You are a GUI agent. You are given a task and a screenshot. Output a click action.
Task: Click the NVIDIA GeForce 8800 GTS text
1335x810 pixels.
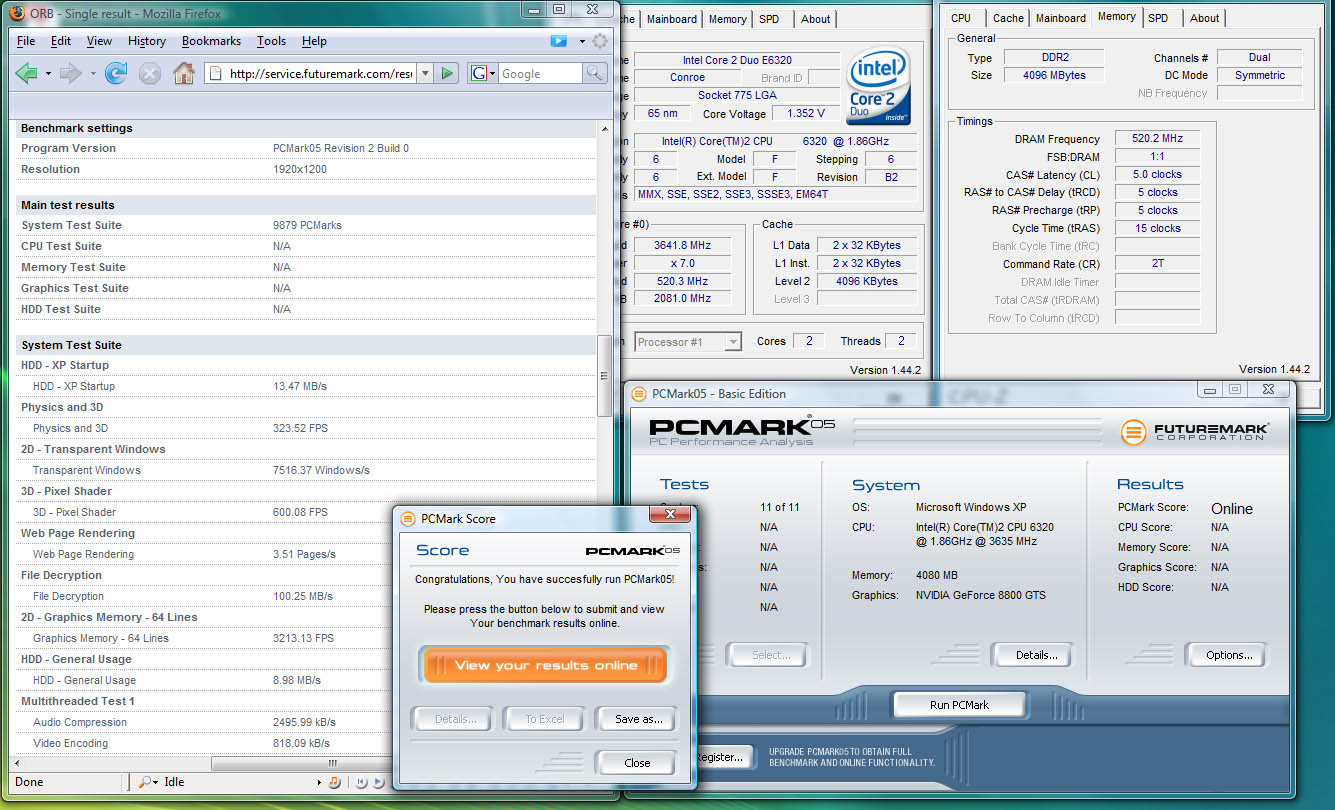click(x=981, y=595)
